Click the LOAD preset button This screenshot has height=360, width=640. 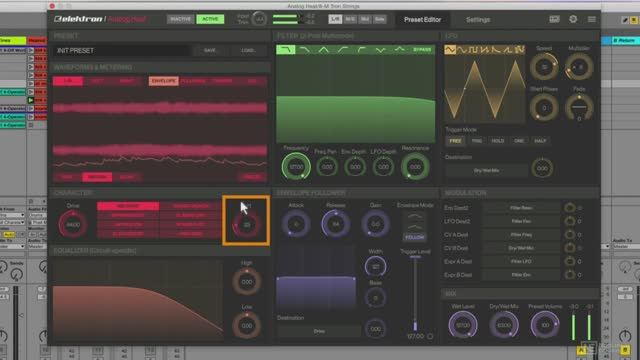point(248,50)
